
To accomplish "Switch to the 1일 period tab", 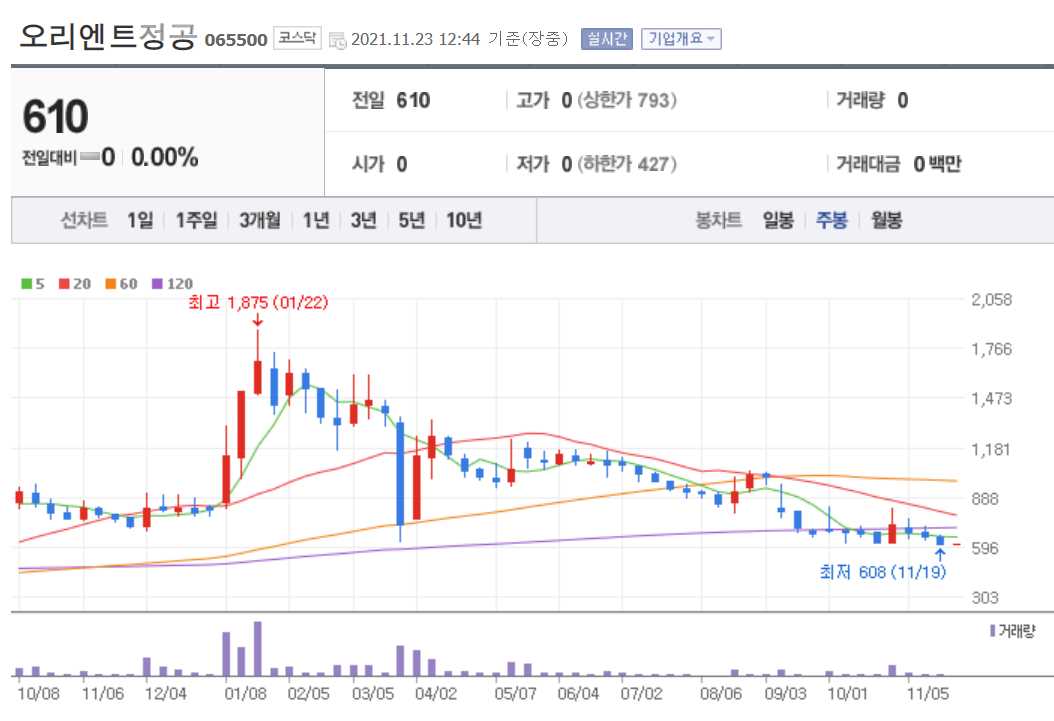I will pos(139,220).
